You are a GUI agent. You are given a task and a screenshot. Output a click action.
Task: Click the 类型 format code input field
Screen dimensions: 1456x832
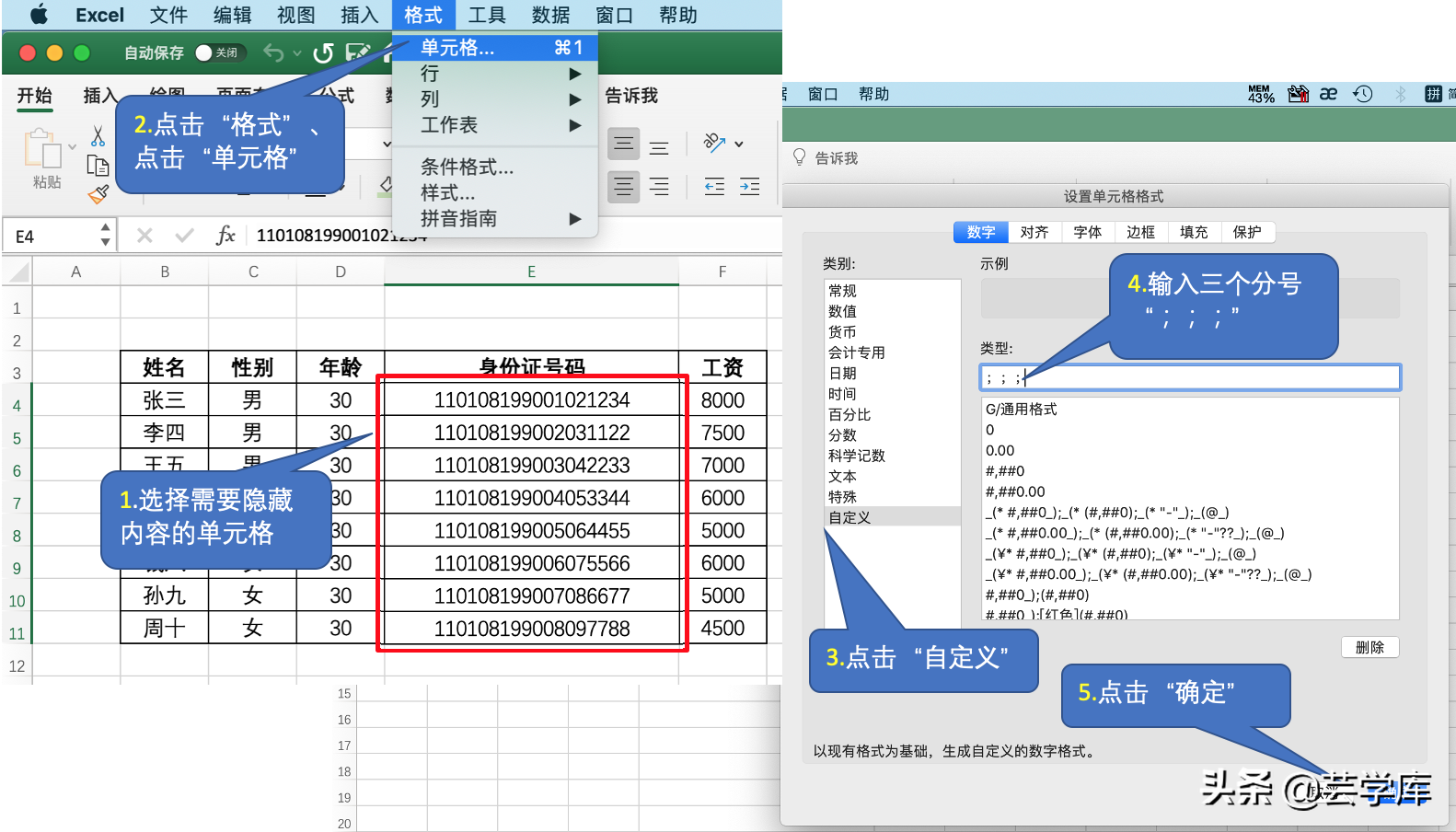point(1190,377)
